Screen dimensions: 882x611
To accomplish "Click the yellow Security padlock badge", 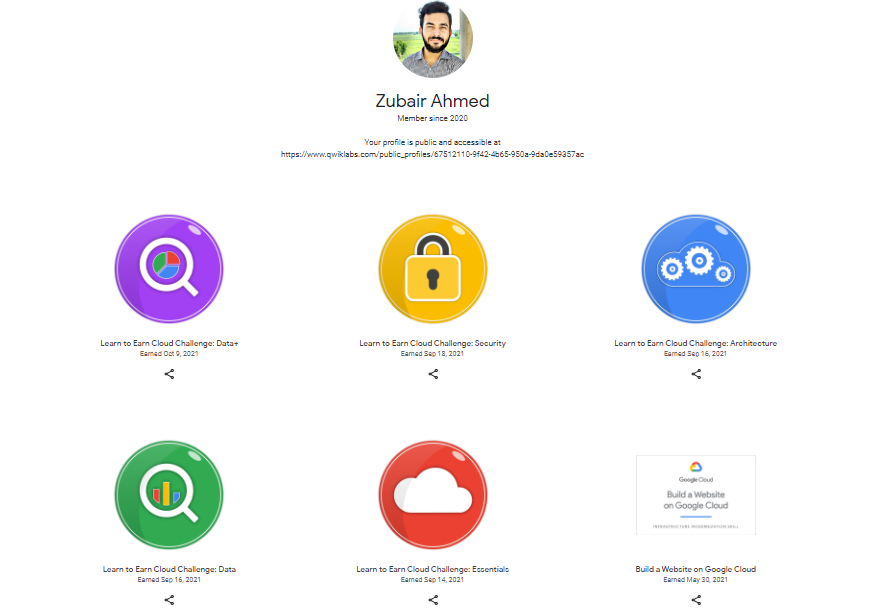I will coord(433,269).
